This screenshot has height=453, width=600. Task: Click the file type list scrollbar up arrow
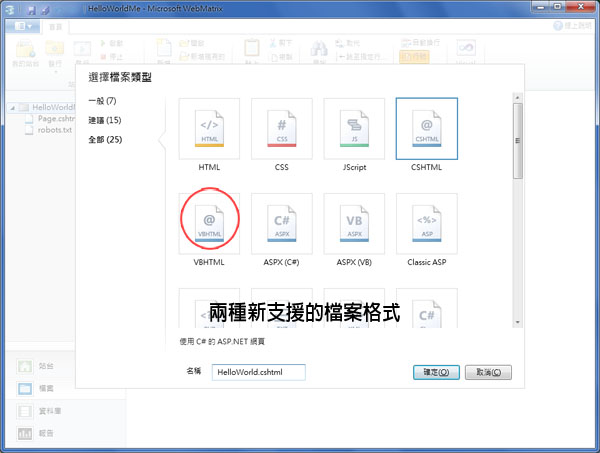pos(517,98)
